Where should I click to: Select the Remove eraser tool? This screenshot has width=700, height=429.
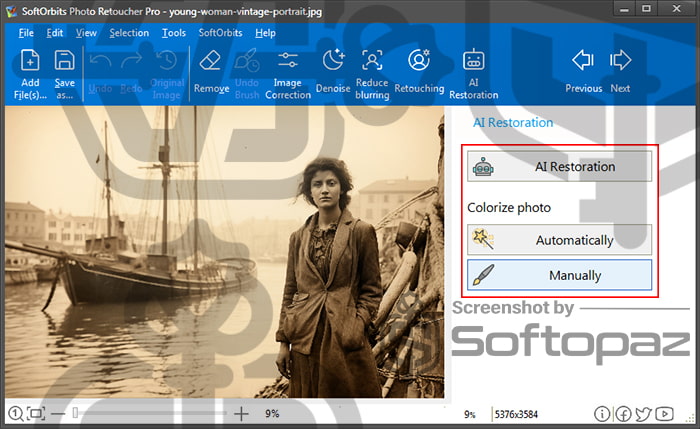click(x=210, y=60)
